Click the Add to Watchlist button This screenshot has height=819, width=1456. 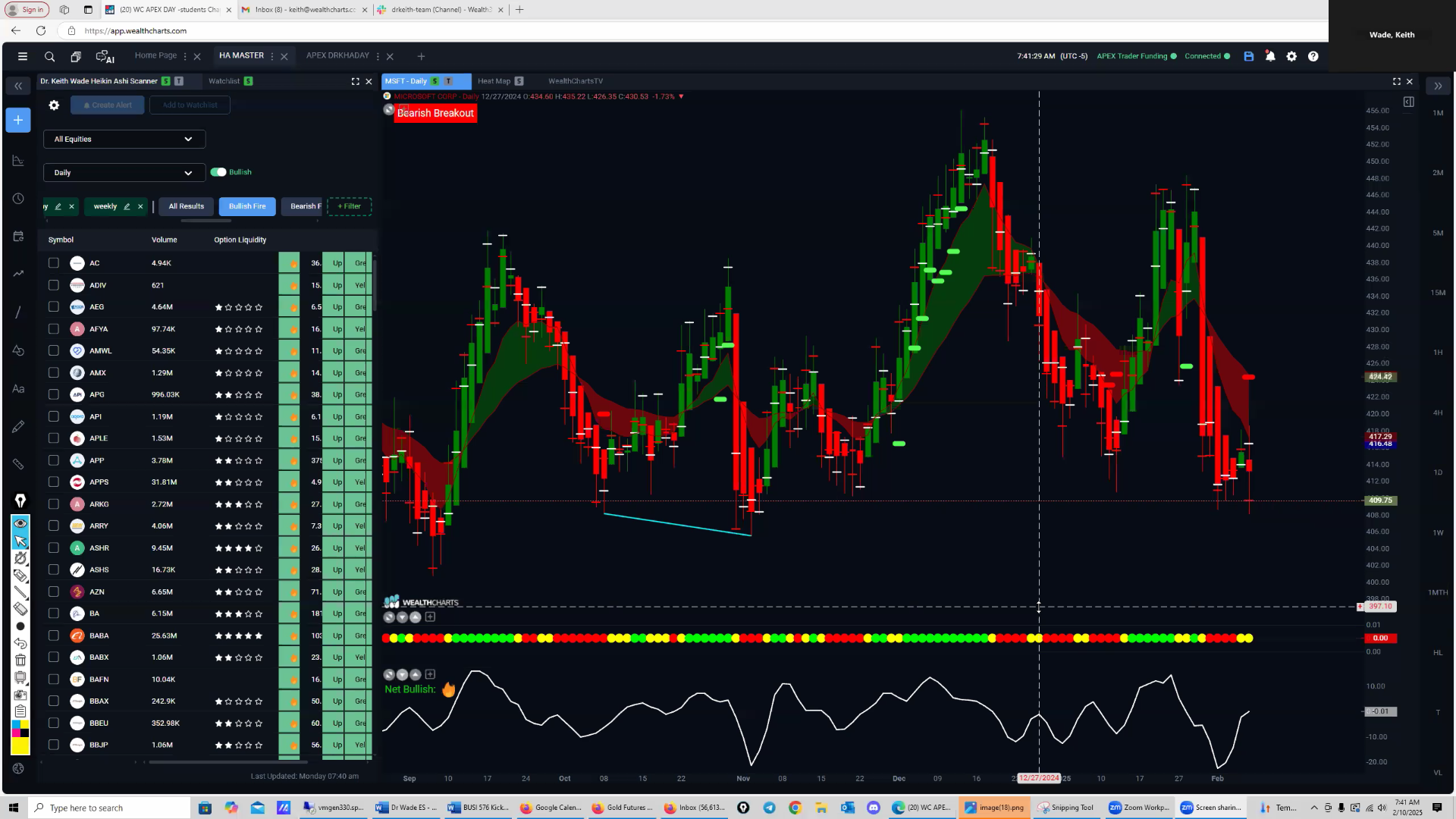[x=190, y=105]
